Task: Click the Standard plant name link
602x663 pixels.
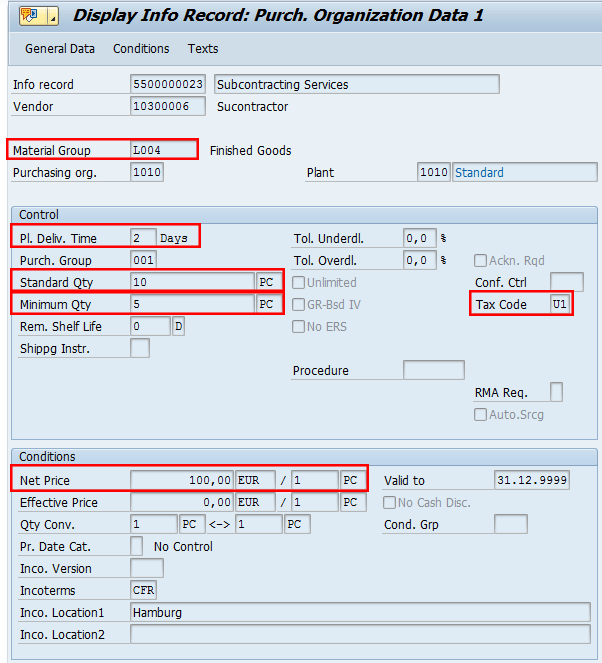Action: pos(479,173)
